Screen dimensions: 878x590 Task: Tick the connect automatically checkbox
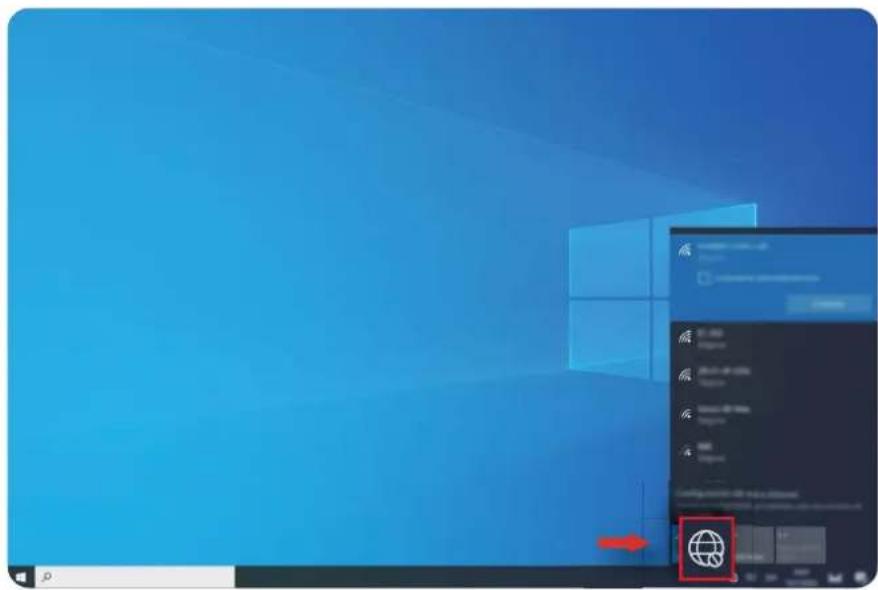pyautogui.click(x=704, y=278)
